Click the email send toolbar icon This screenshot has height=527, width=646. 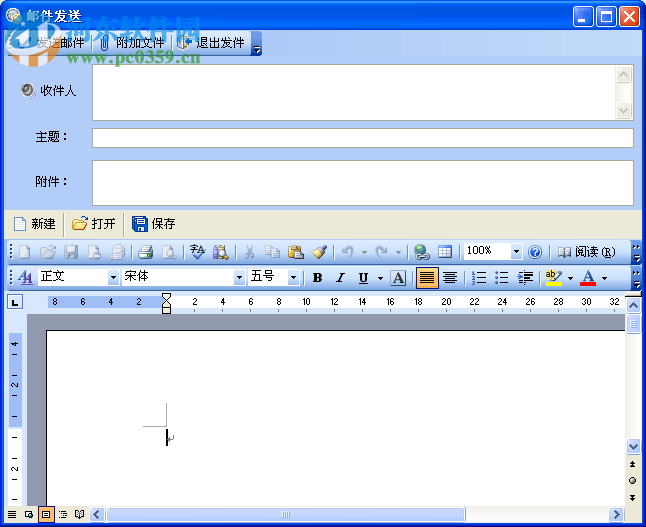tap(117, 252)
